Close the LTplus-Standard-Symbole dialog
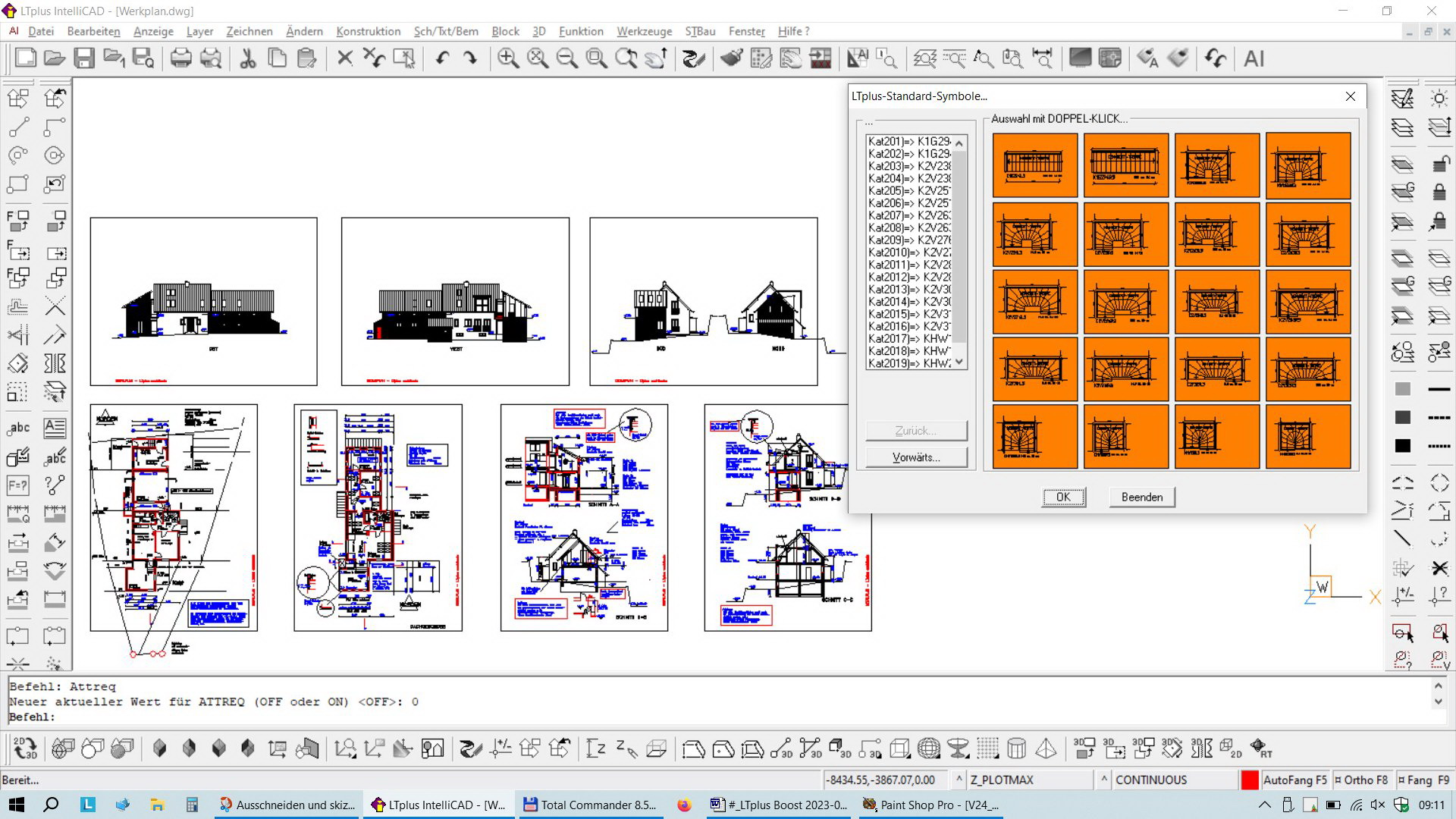This screenshot has width=1456, height=819. tap(1350, 96)
